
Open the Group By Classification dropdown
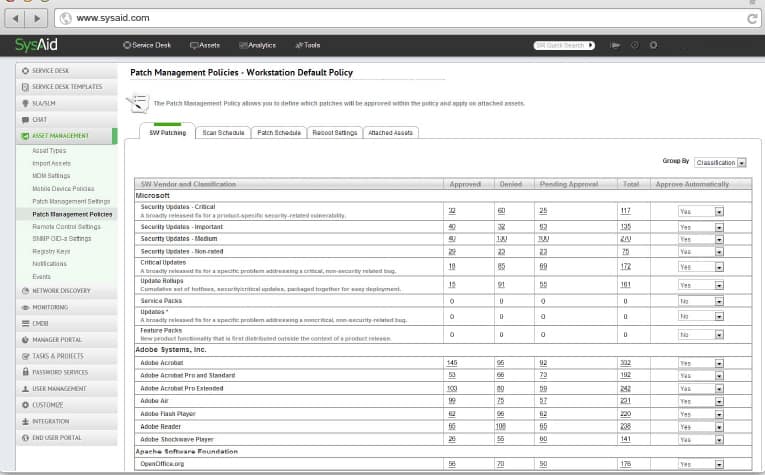pyautogui.click(x=720, y=162)
